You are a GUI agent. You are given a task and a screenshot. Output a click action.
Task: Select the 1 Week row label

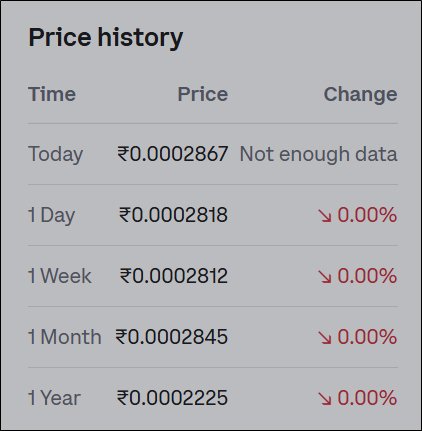click(x=60, y=276)
